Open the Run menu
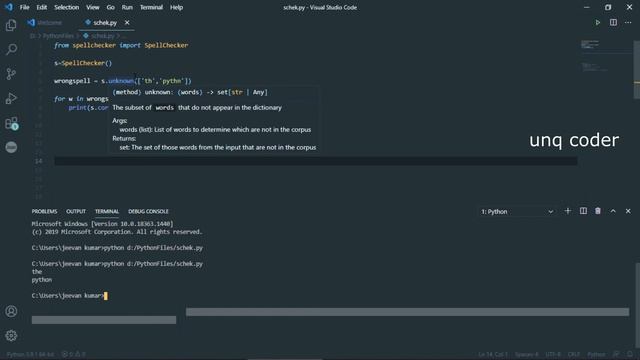This screenshot has height=360, width=640. pos(127,7)
